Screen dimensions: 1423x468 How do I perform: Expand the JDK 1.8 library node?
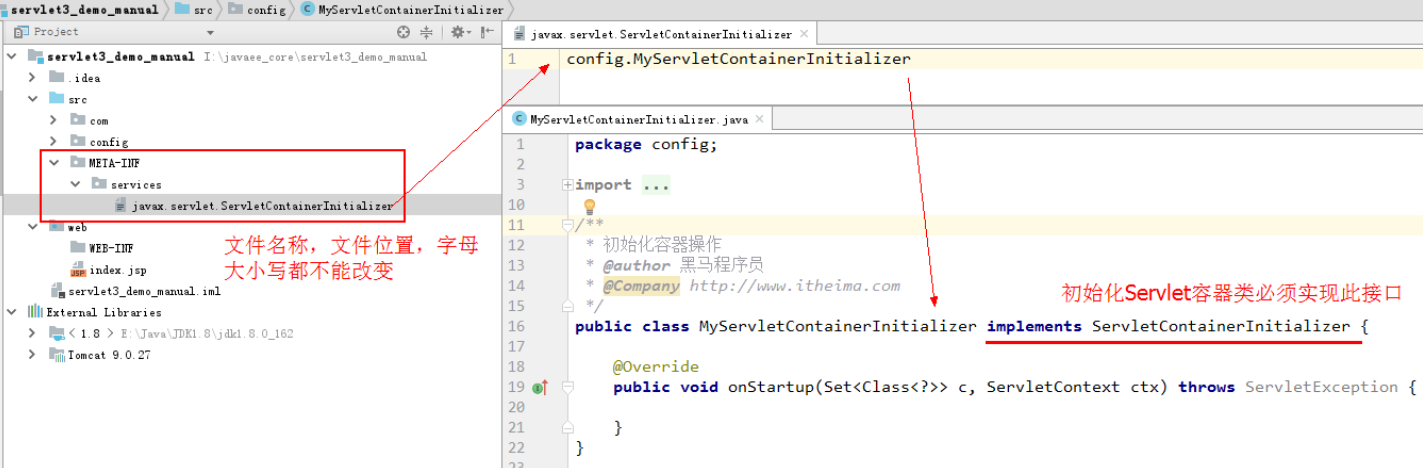tap(32, 334)
